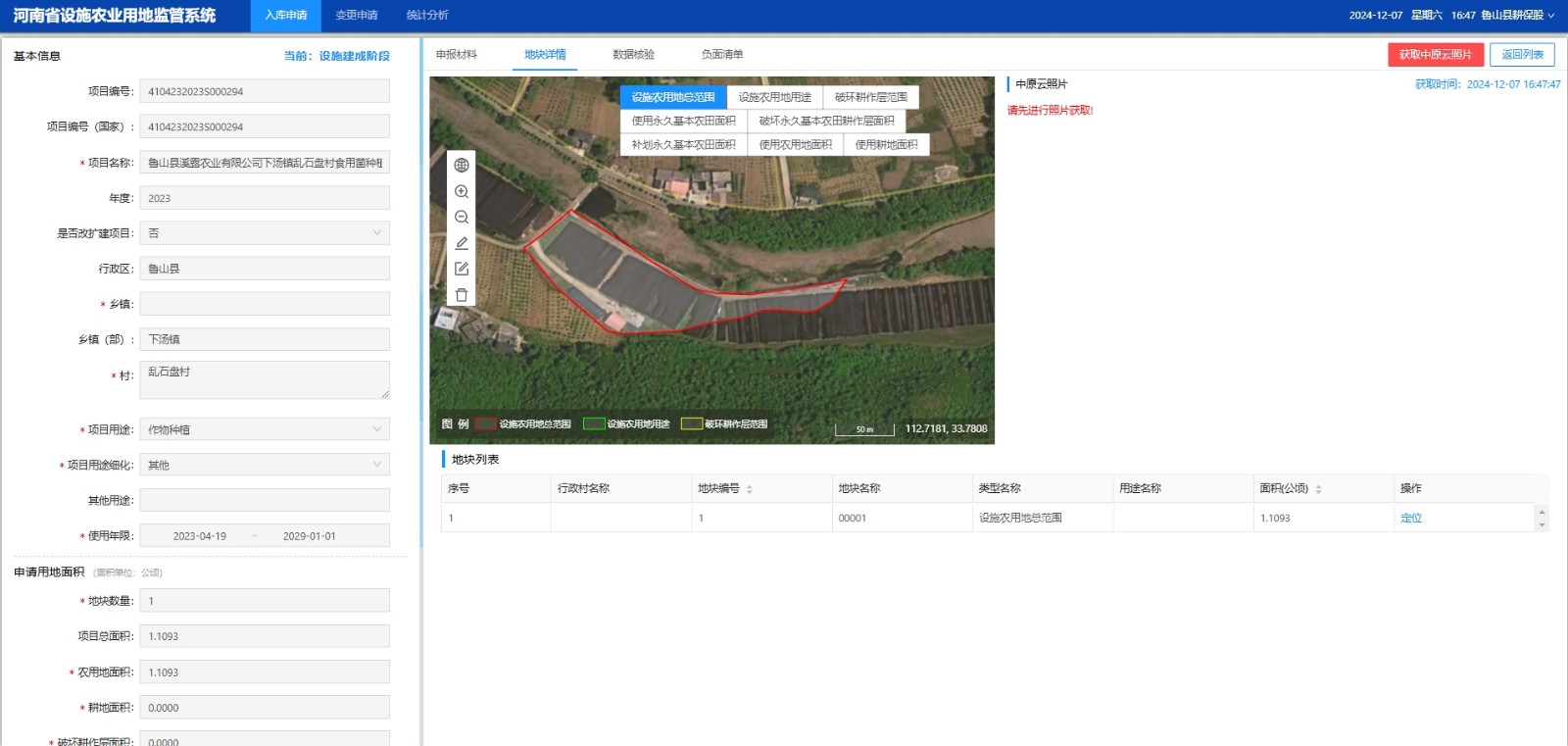Click the end date 2029-01-01
Screen dimensions: 1568x746
(x=310, y=536)
